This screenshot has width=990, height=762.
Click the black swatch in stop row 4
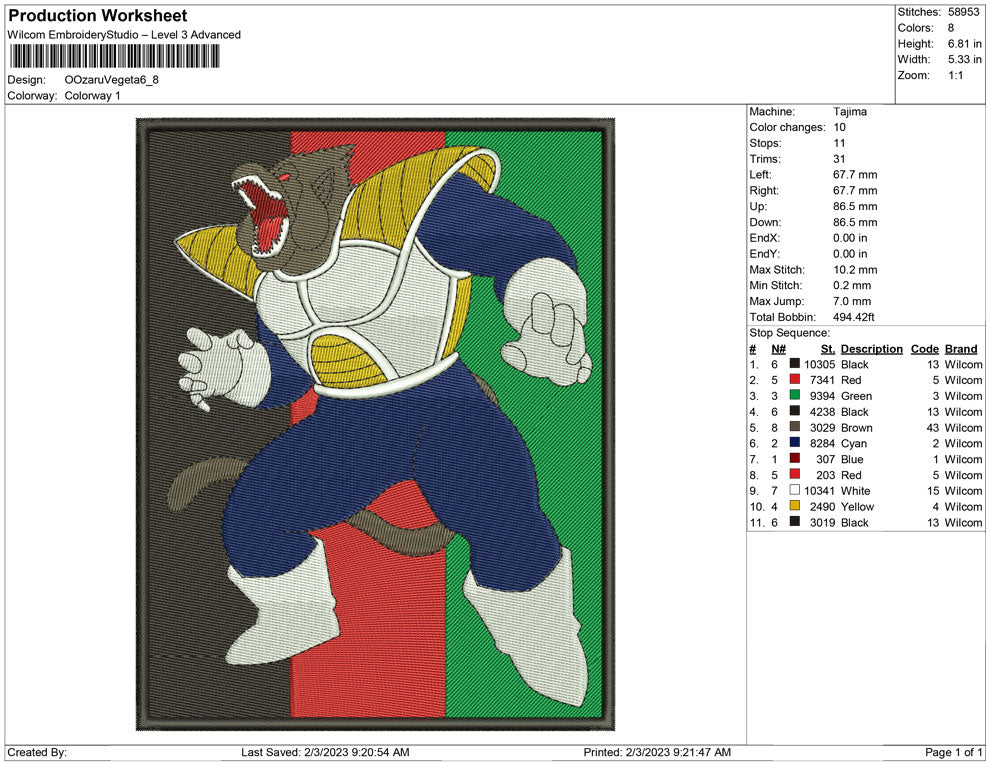point(795,411)
